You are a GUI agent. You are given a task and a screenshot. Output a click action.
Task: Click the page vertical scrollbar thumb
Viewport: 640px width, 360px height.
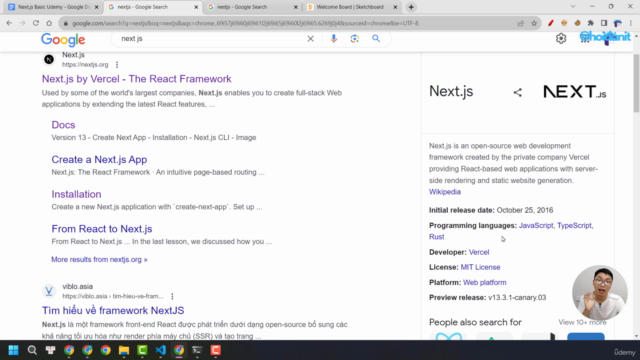click(636, 84)
